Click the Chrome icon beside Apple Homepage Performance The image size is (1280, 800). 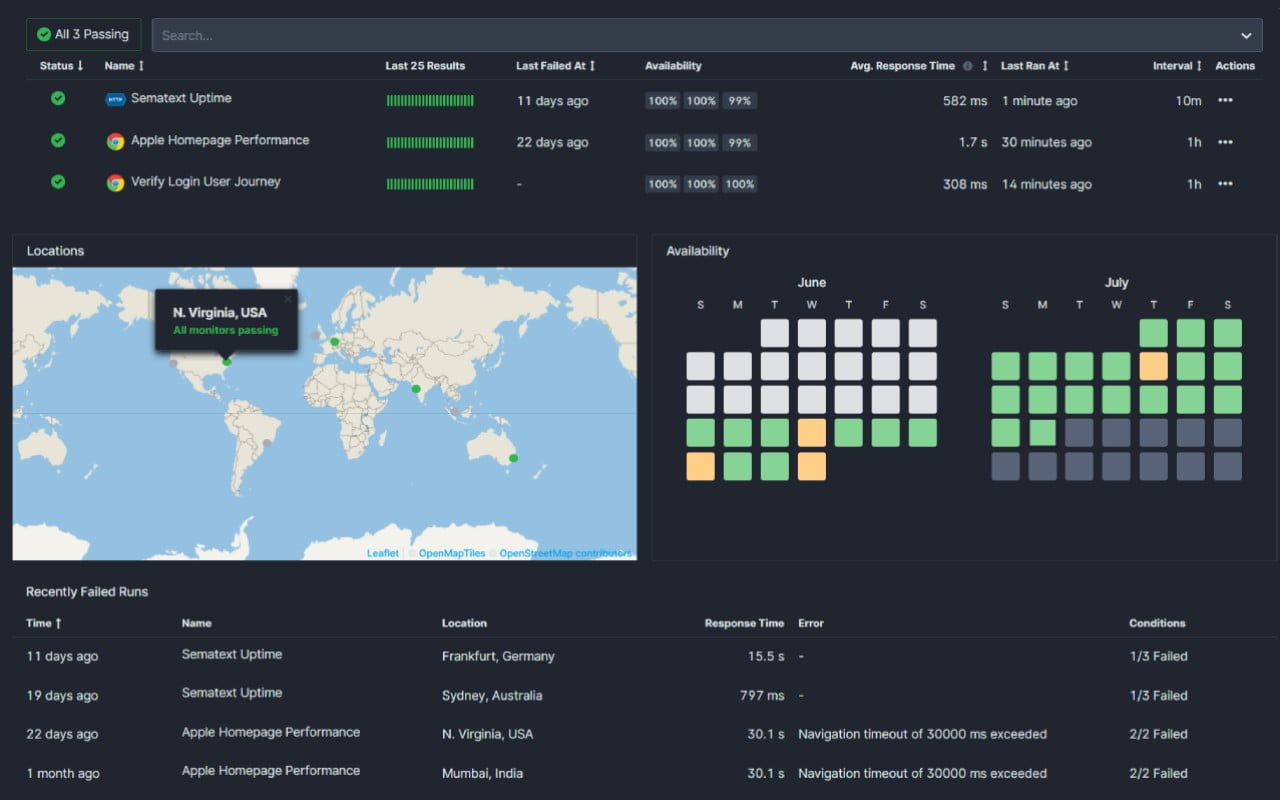[115, 141]
